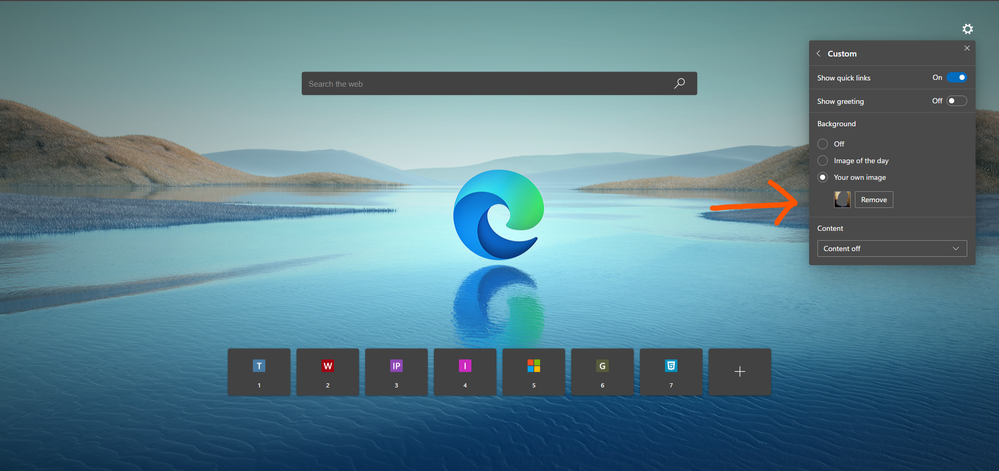Open quick link tile 1 with T icon
Viewport: 999px width, 471px height.
pyautogui.click(x=259, y=372)
